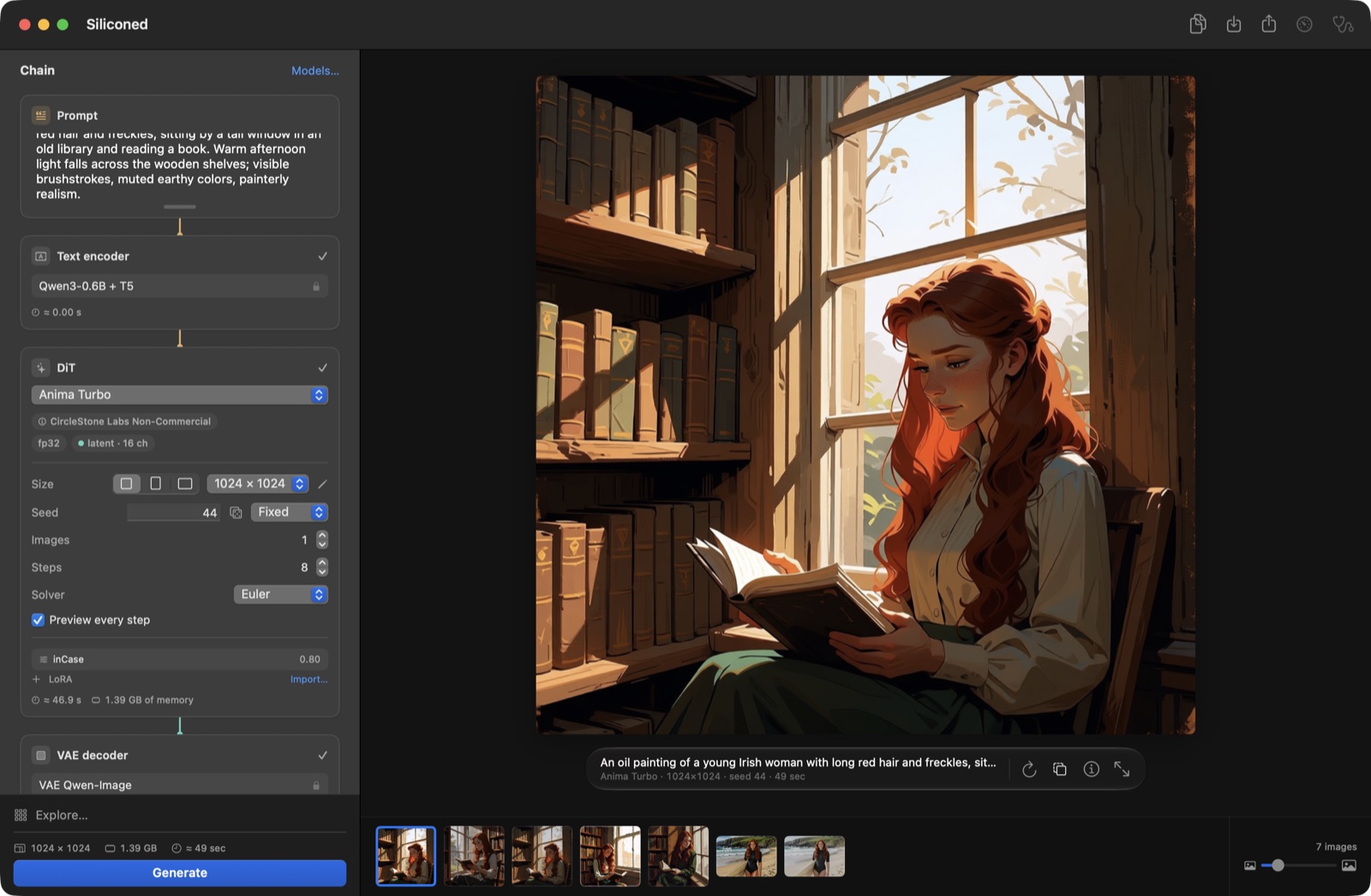The width and height of the screenshot is (1371, 896).
Task: Copy the image using the caption bar copy icon
Action: (1060, 769)
